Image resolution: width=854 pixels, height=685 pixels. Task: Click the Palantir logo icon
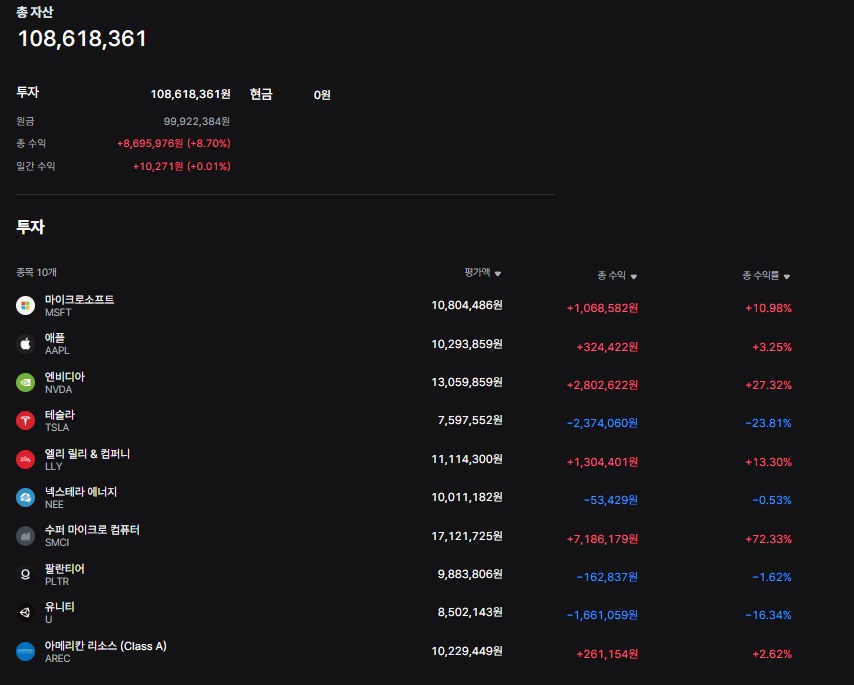click(x=25, y=574)
